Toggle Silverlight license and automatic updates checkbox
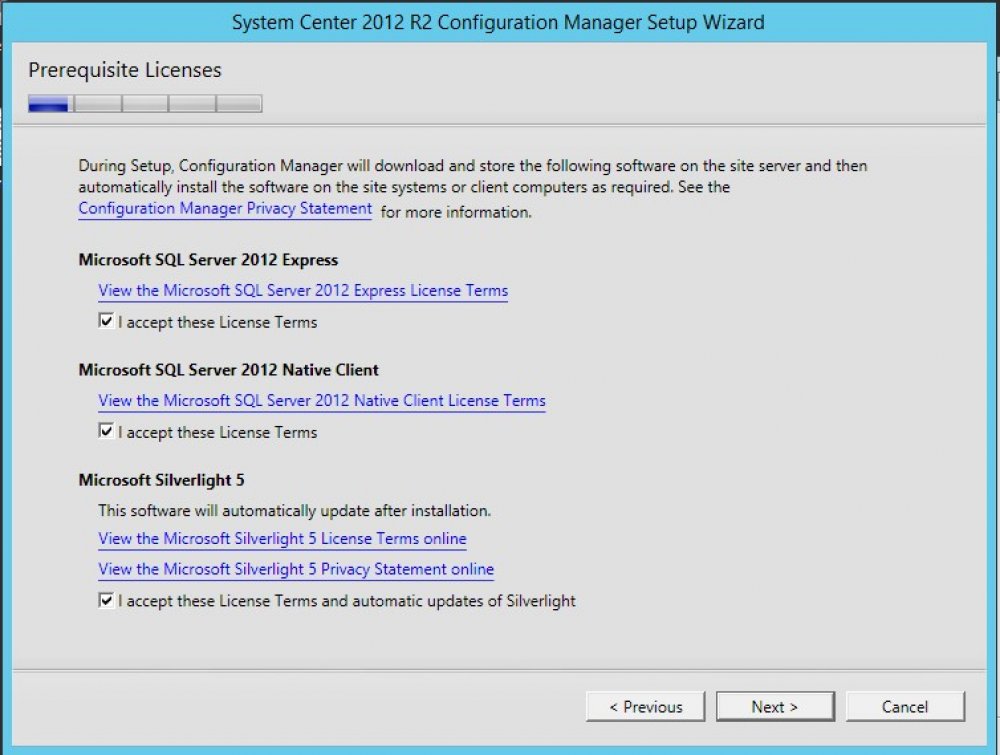The height and width of the screenshot is (755, 1000). tap(107, 600)
